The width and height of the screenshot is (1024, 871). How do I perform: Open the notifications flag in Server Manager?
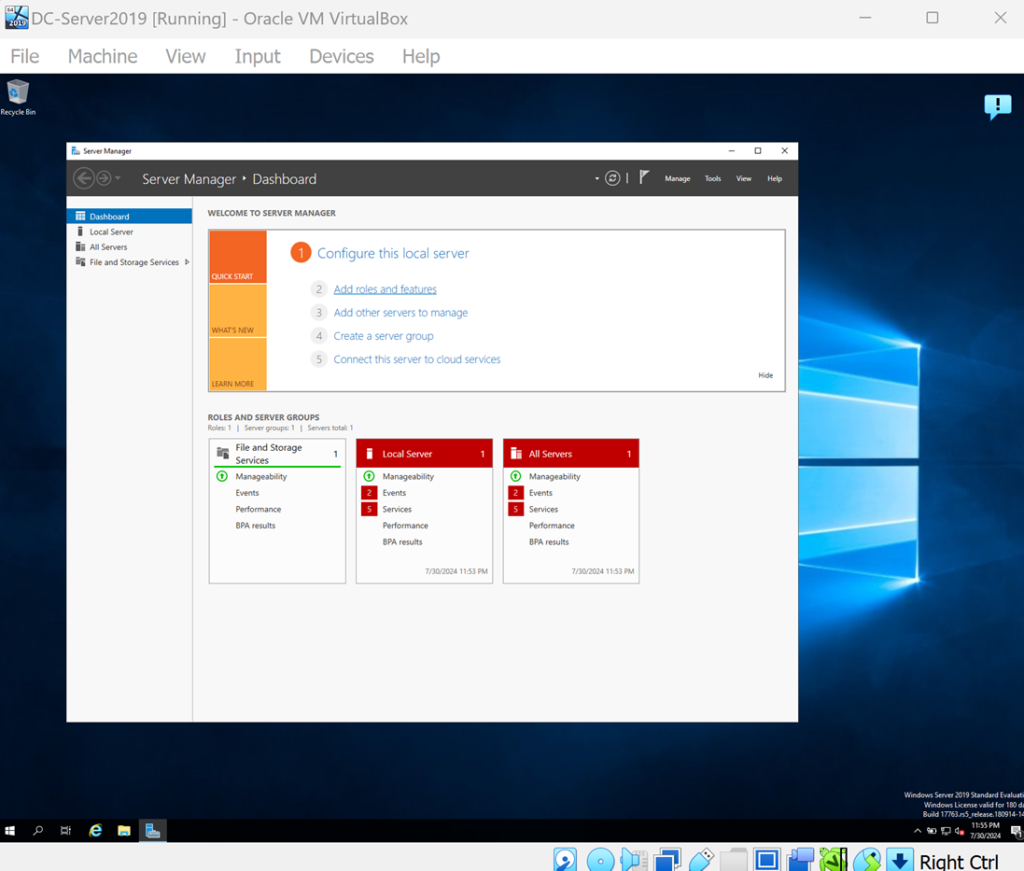tap(644, 177)
